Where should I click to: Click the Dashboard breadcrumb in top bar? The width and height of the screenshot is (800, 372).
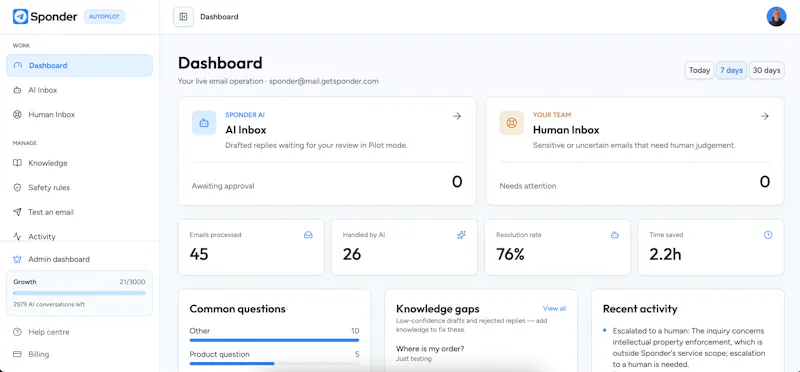click(x=219, y=17)
